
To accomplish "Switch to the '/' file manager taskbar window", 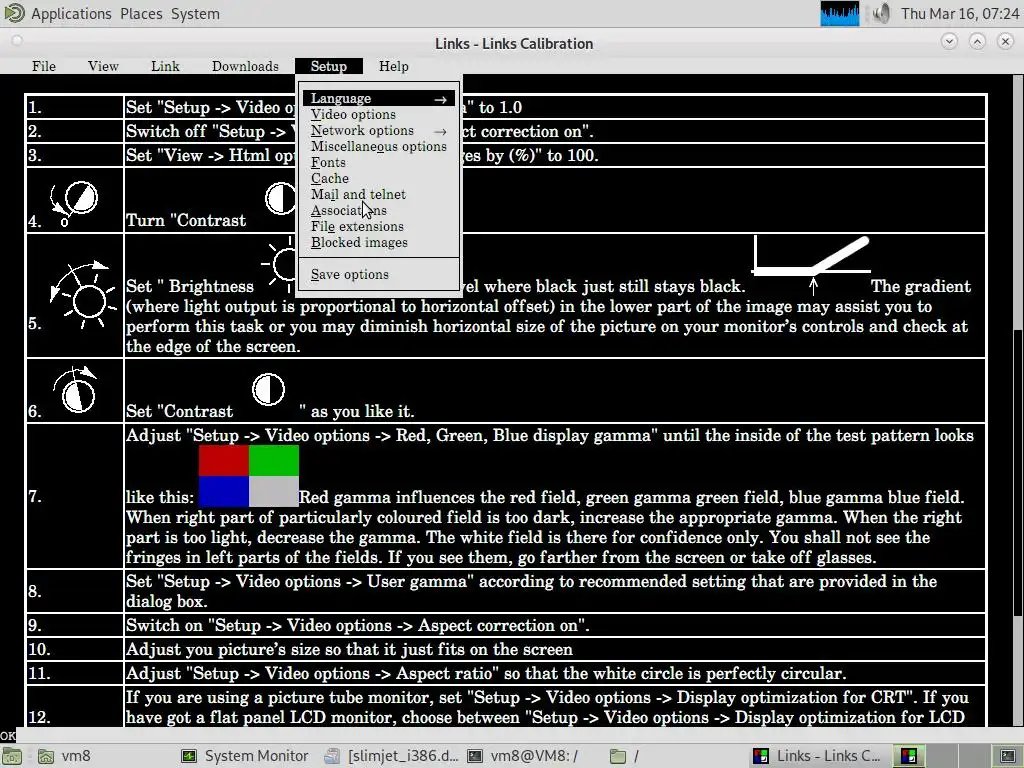I will coord(625,756).
